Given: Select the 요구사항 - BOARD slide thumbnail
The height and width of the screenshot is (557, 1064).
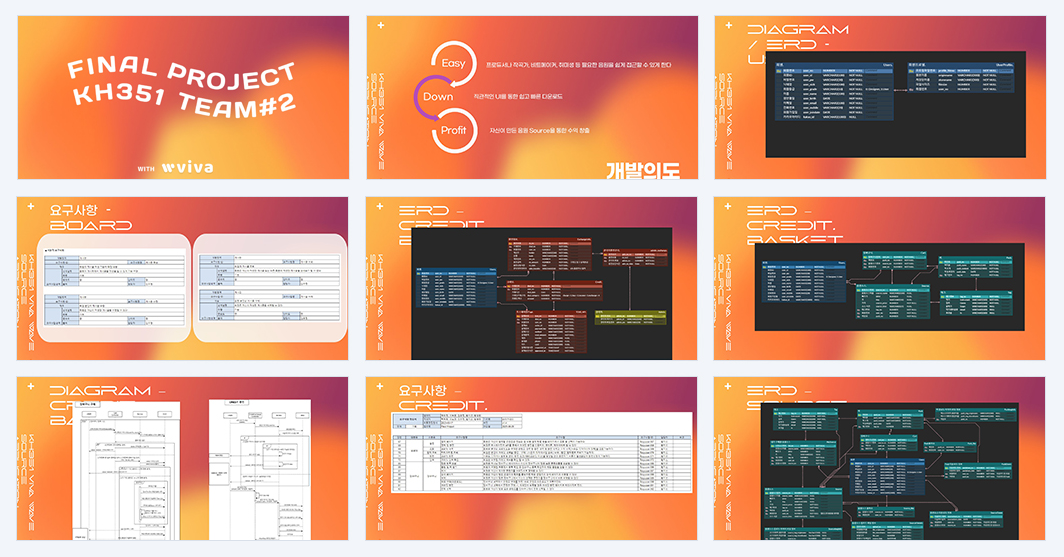Looking at the screenshot, I should pyautogui.click(x=183, y=279).
